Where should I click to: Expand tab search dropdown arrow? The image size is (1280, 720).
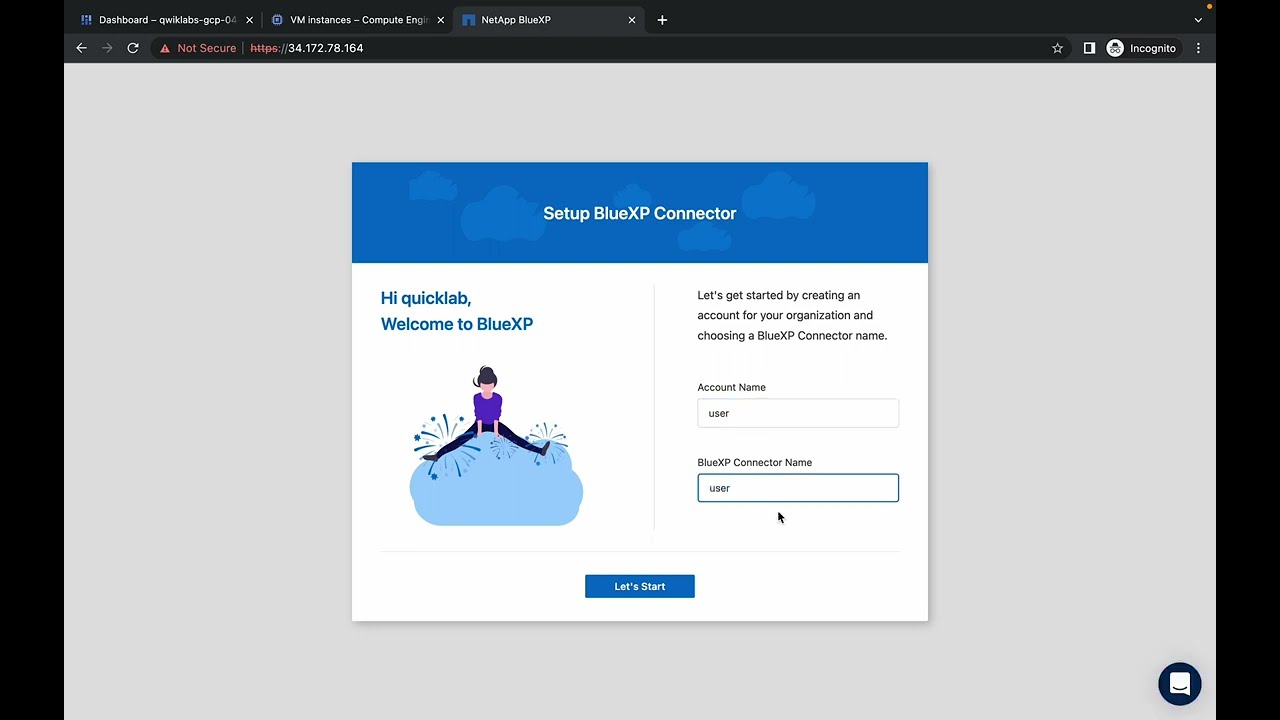[1198, 20]
